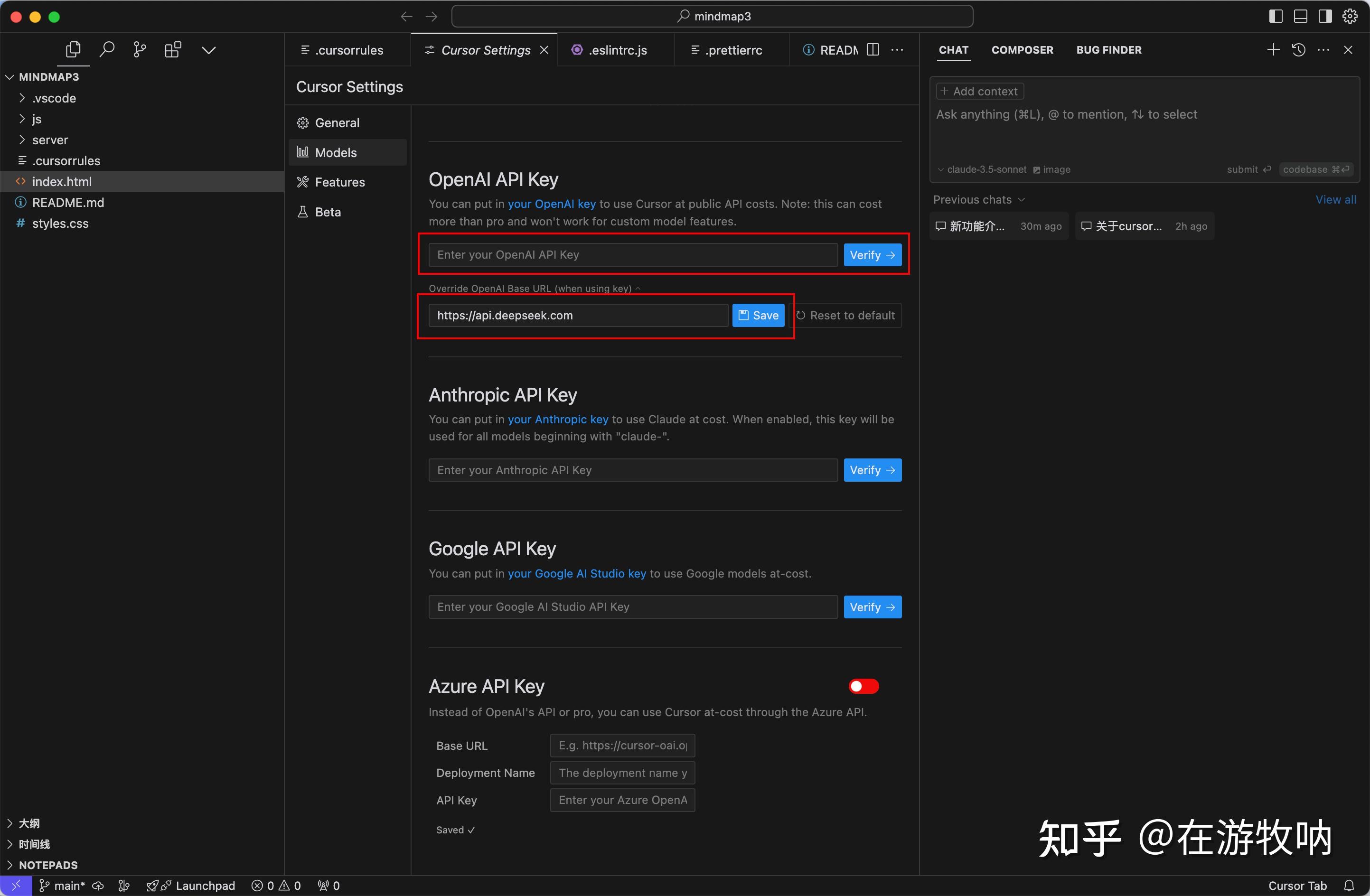The image size is (1370, 896).
Task: Show chat history clock icon
Action: coord(1299,50)
